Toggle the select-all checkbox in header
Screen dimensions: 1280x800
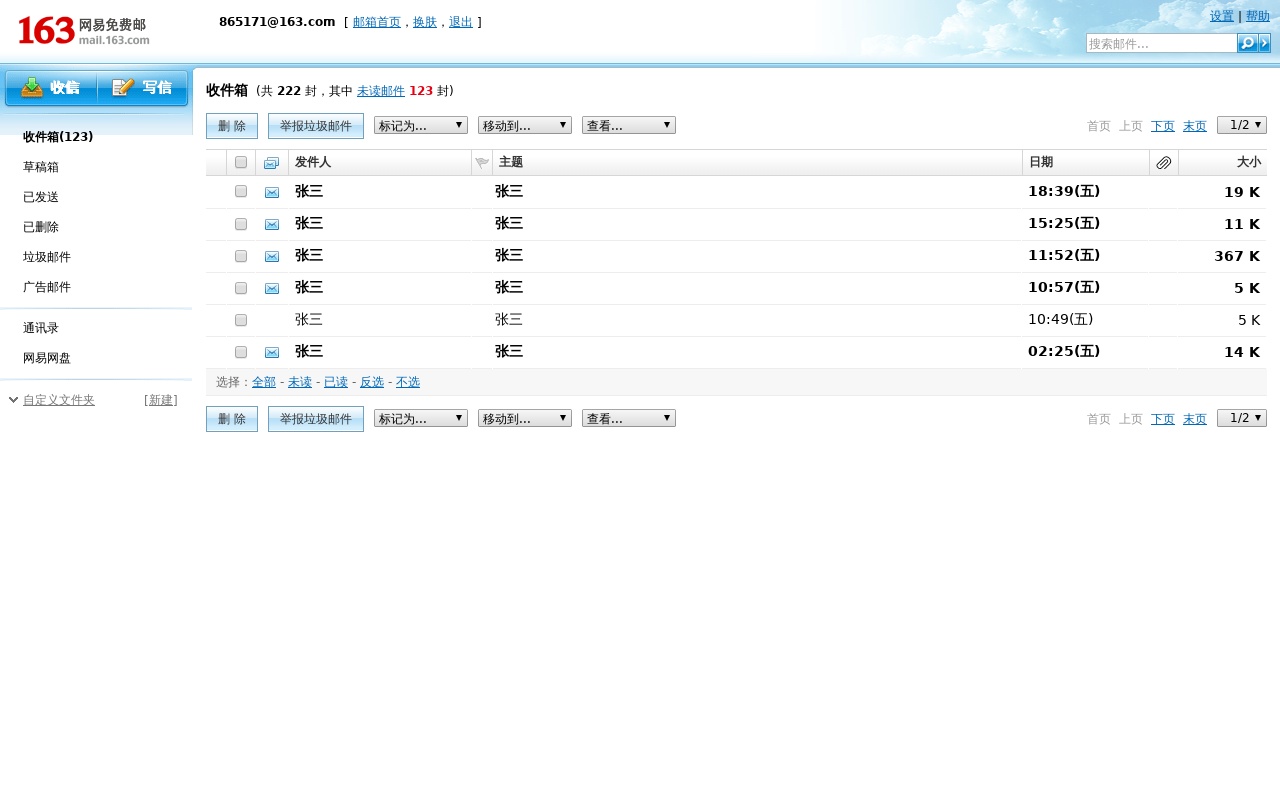[x=241, y=162]
